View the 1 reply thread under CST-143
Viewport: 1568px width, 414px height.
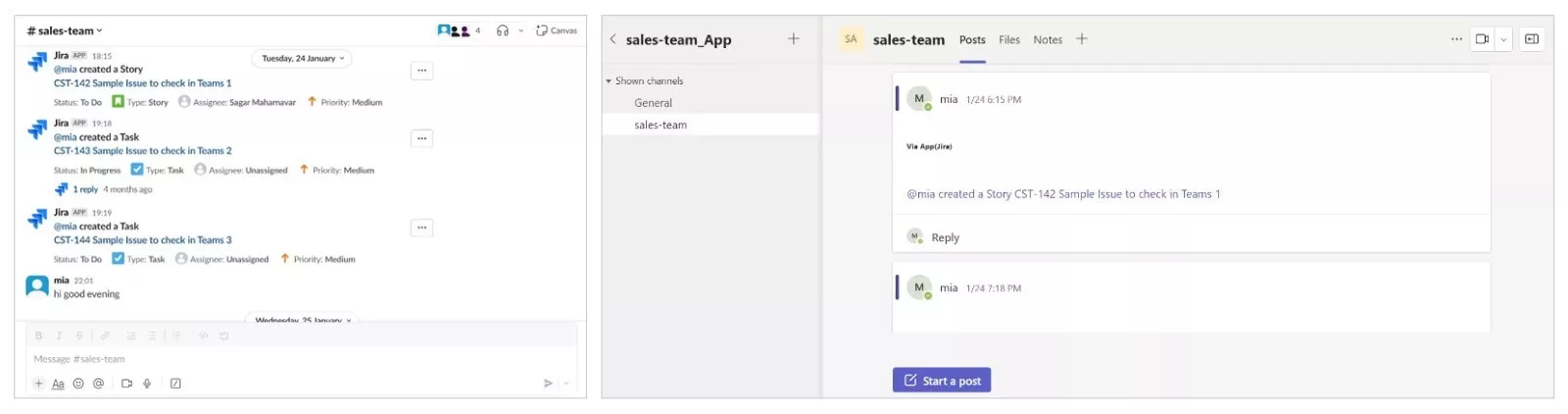tap(85, 189)
